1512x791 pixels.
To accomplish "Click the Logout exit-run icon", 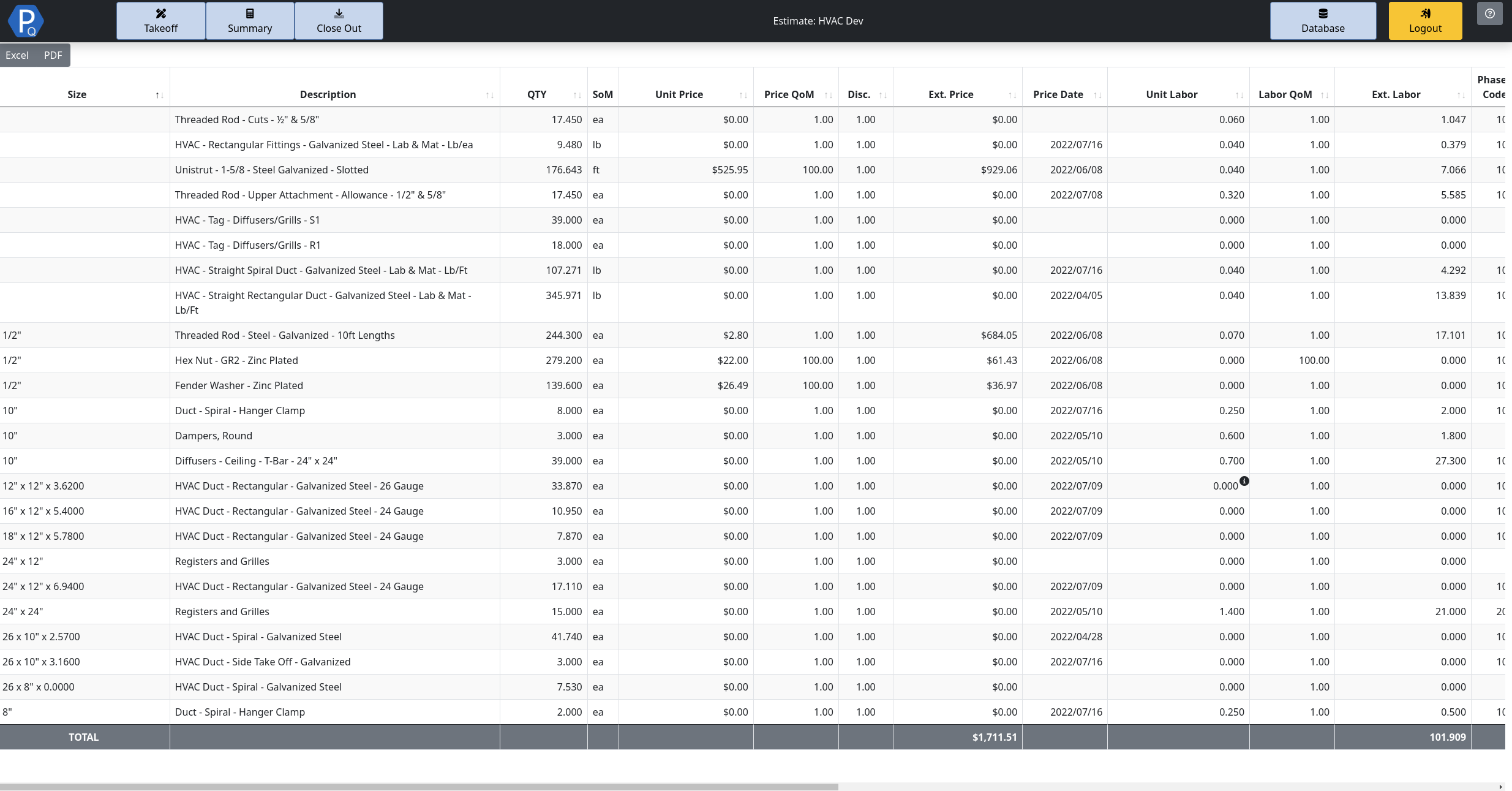I will click(1425, 13).
